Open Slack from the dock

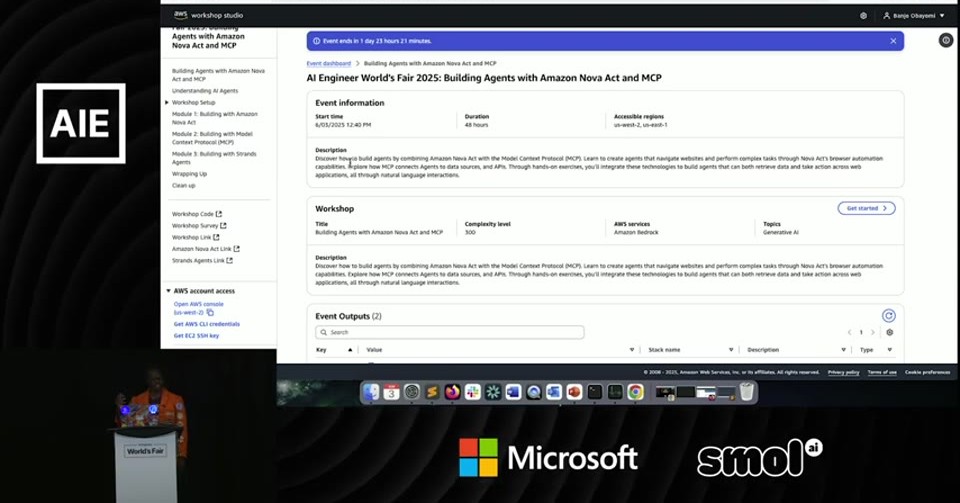click(473, 392)
